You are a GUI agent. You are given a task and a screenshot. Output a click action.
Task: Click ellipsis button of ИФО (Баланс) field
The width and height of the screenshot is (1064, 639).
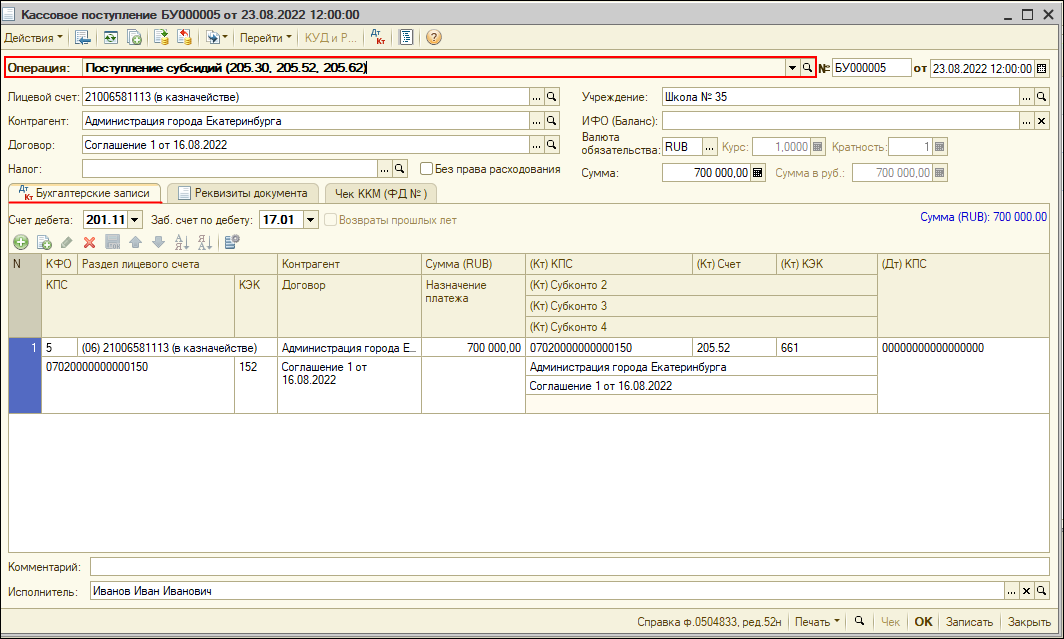pyautogui.click(x=1027, y=121)
